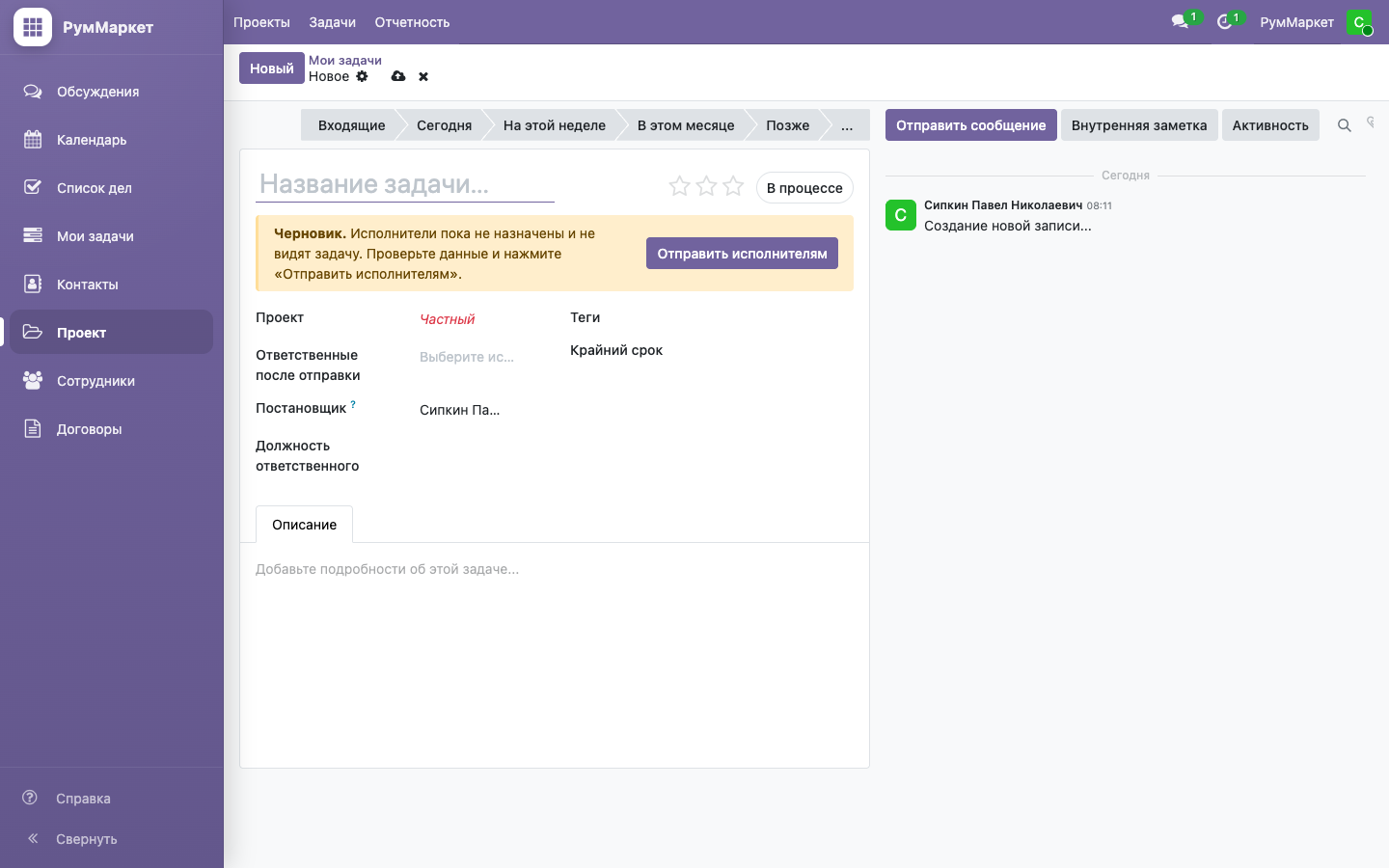Select the Входящие stage
Screen dimensions: 1389x868
351,125
